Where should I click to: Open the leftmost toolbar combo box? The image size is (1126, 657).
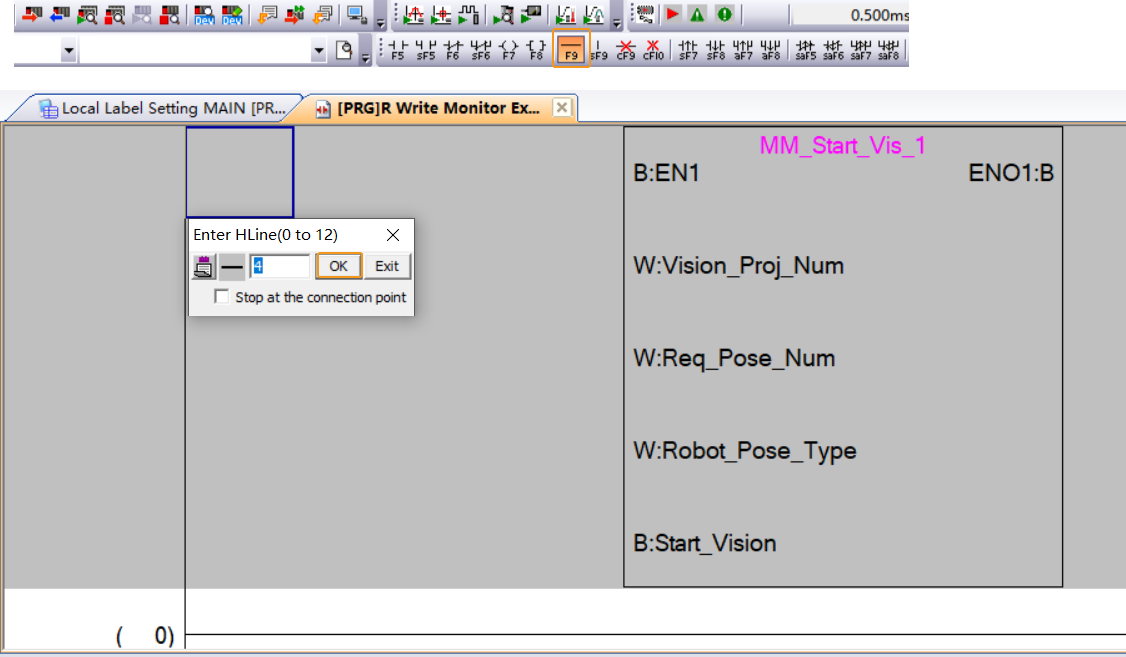(x=66, y=48)
